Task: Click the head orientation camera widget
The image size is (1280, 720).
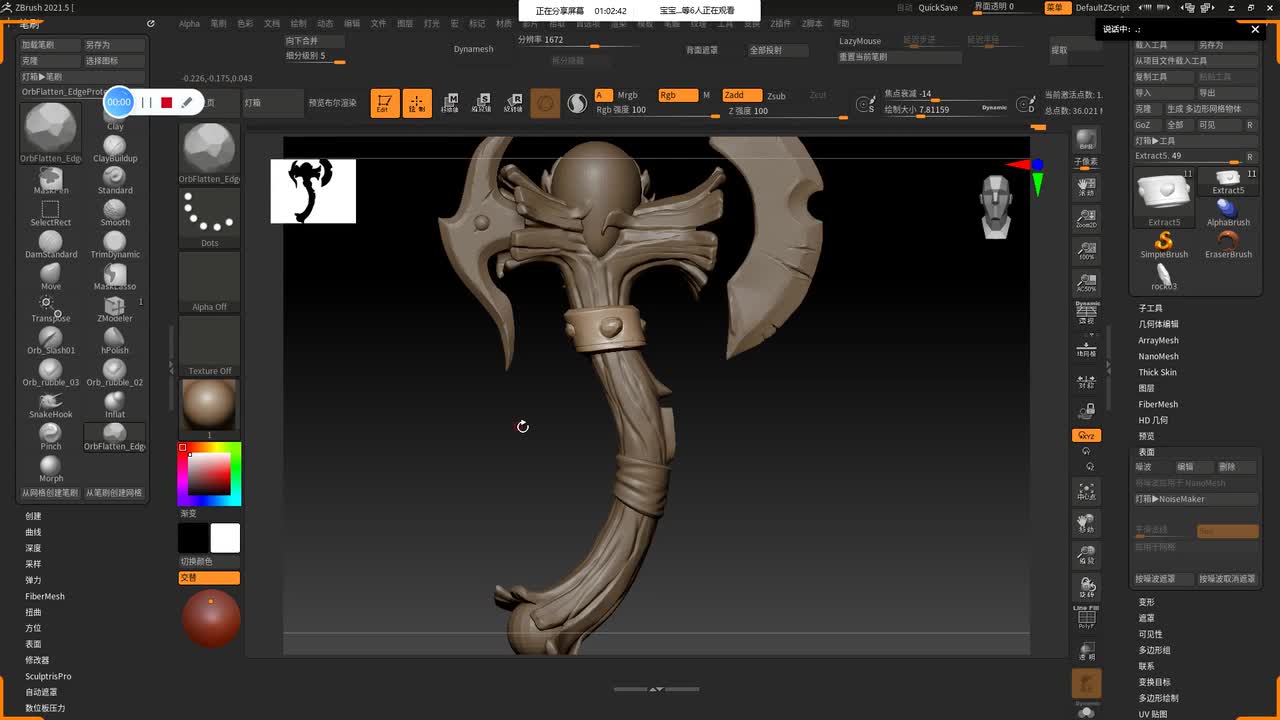Action: click(x=996, y=207)
